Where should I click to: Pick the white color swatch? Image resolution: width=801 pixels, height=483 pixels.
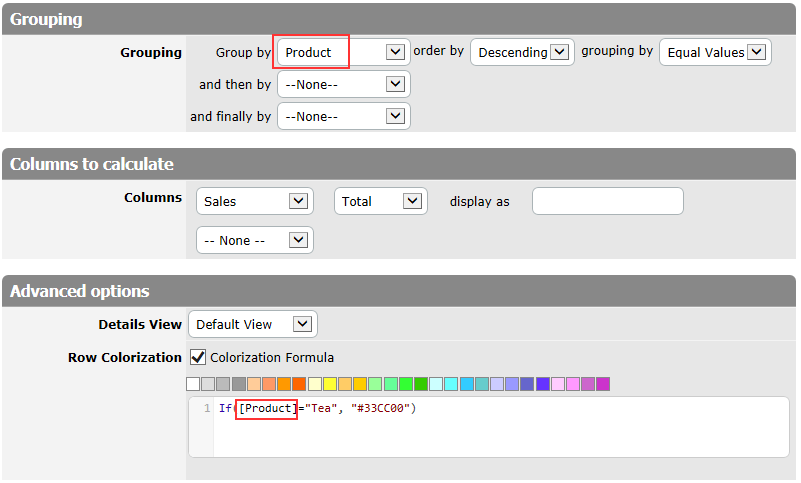tap(193, 384)
